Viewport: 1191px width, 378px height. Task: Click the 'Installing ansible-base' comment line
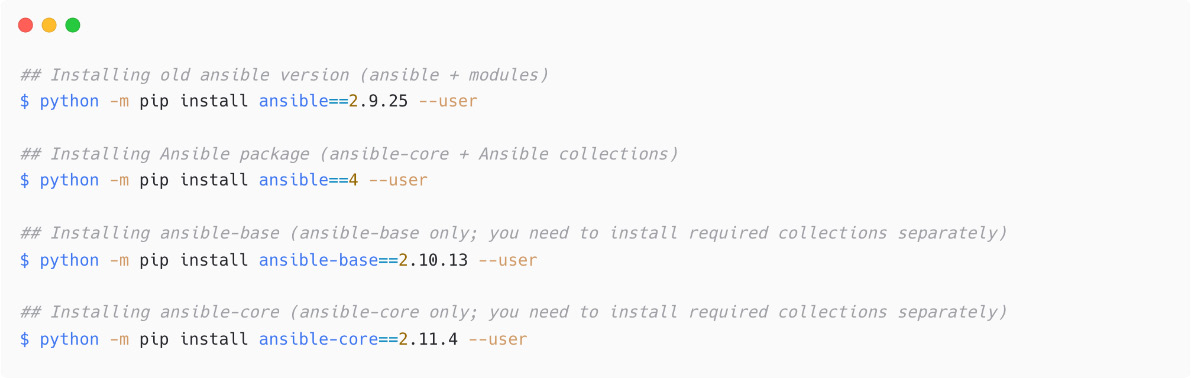[513, 233]
